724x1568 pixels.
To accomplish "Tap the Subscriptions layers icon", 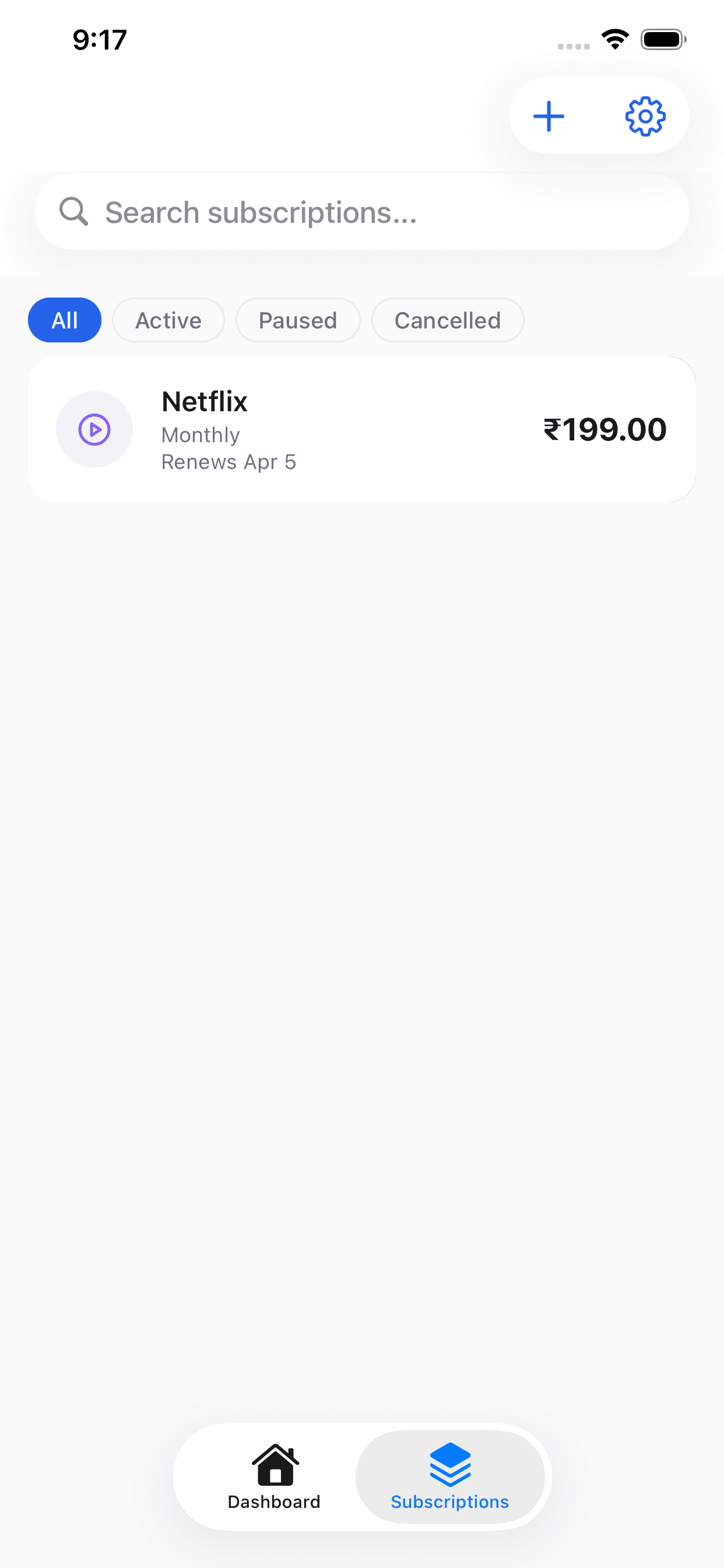I will (450, 1464).
